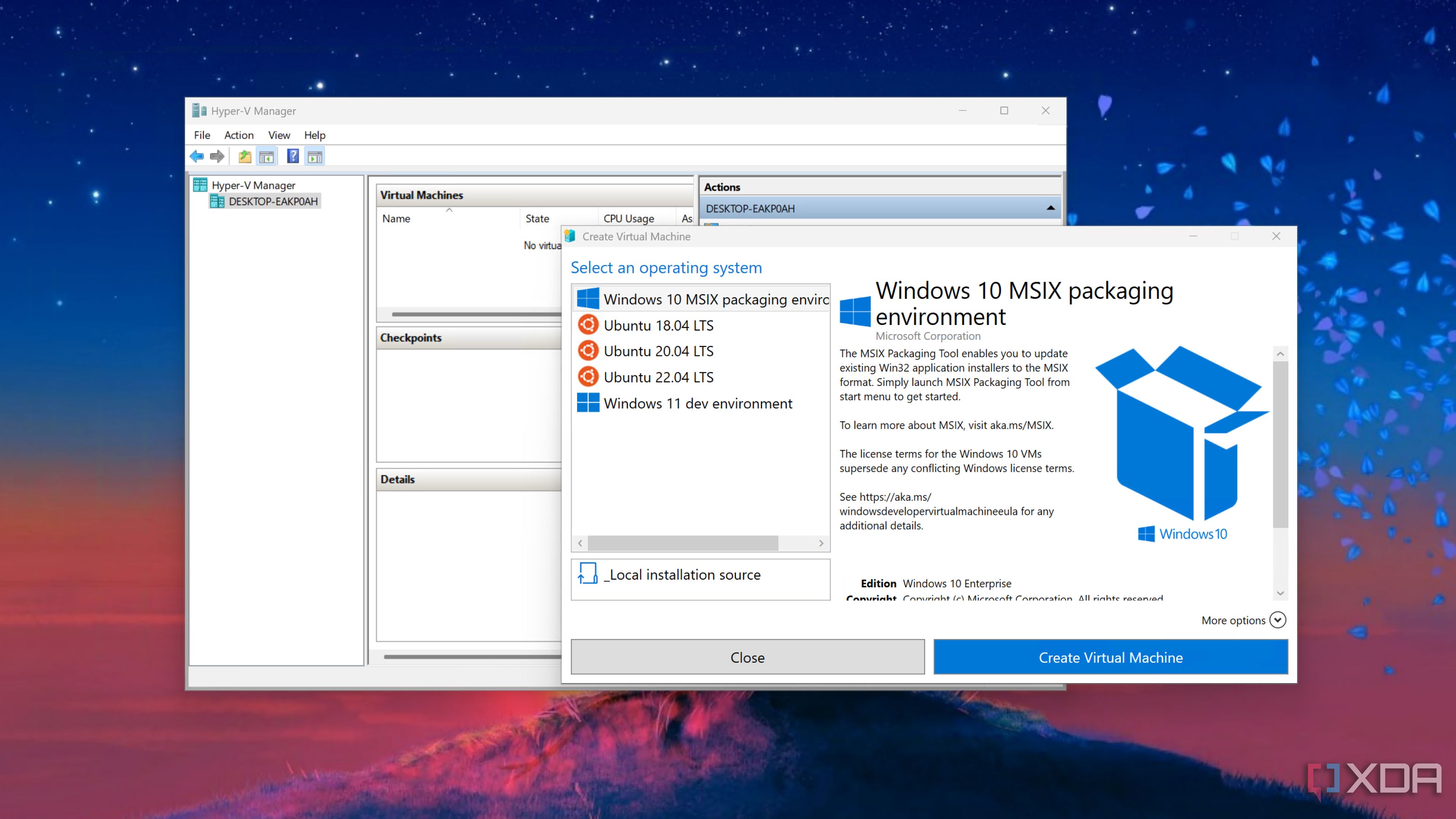
Task: Click Ubuntu icon beside Ubuntu 18.04 LTS
Action: pos(588,325)
